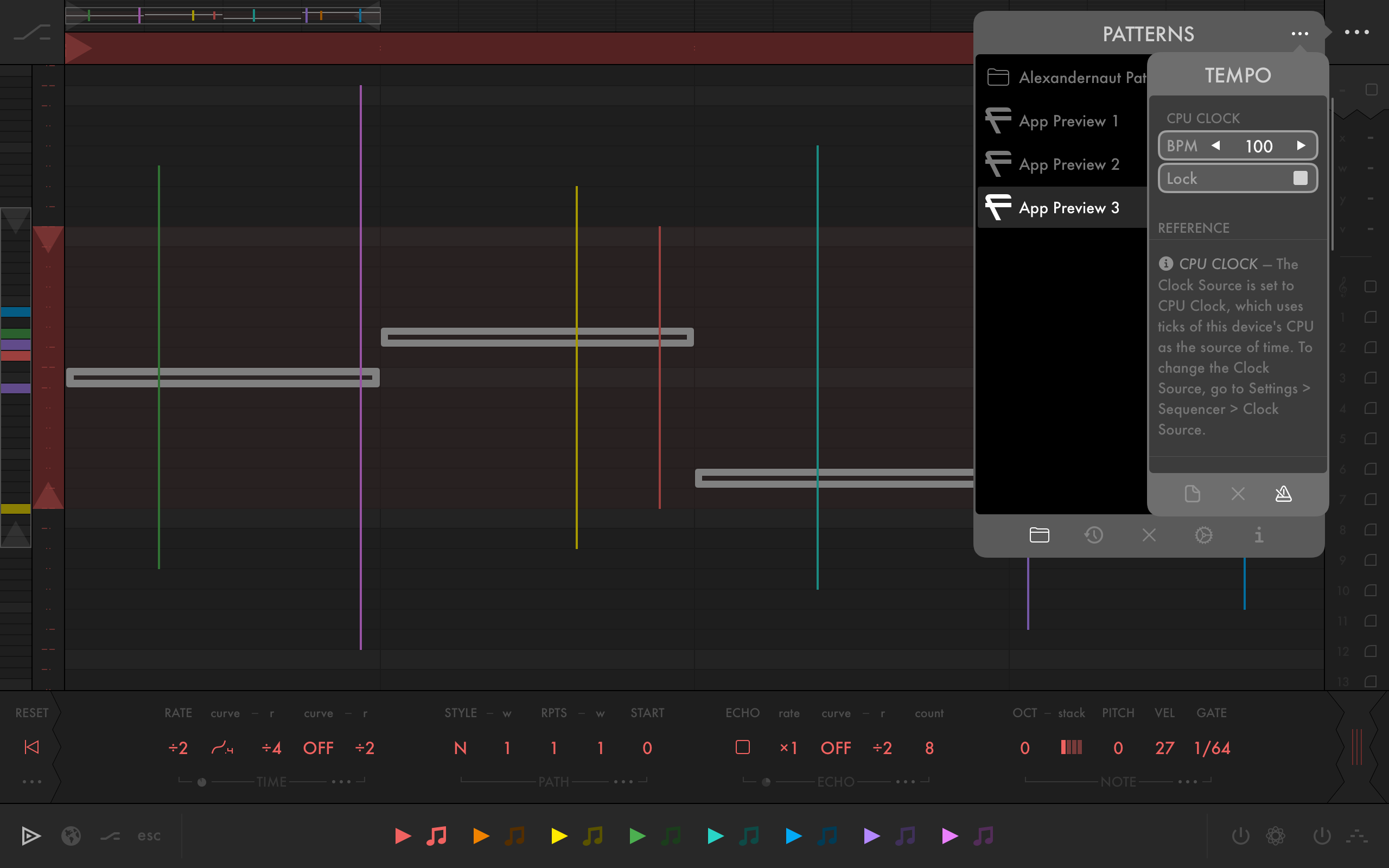Click the atom icon at the bottom right
Image resolution: width=1389 pixels, height=868 pixels.
coord(1276,836)
